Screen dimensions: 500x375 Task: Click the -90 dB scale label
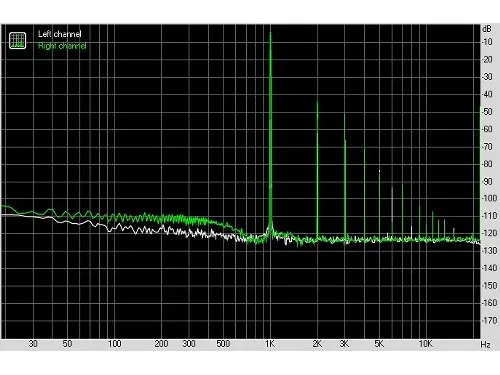tap(487, 181)
